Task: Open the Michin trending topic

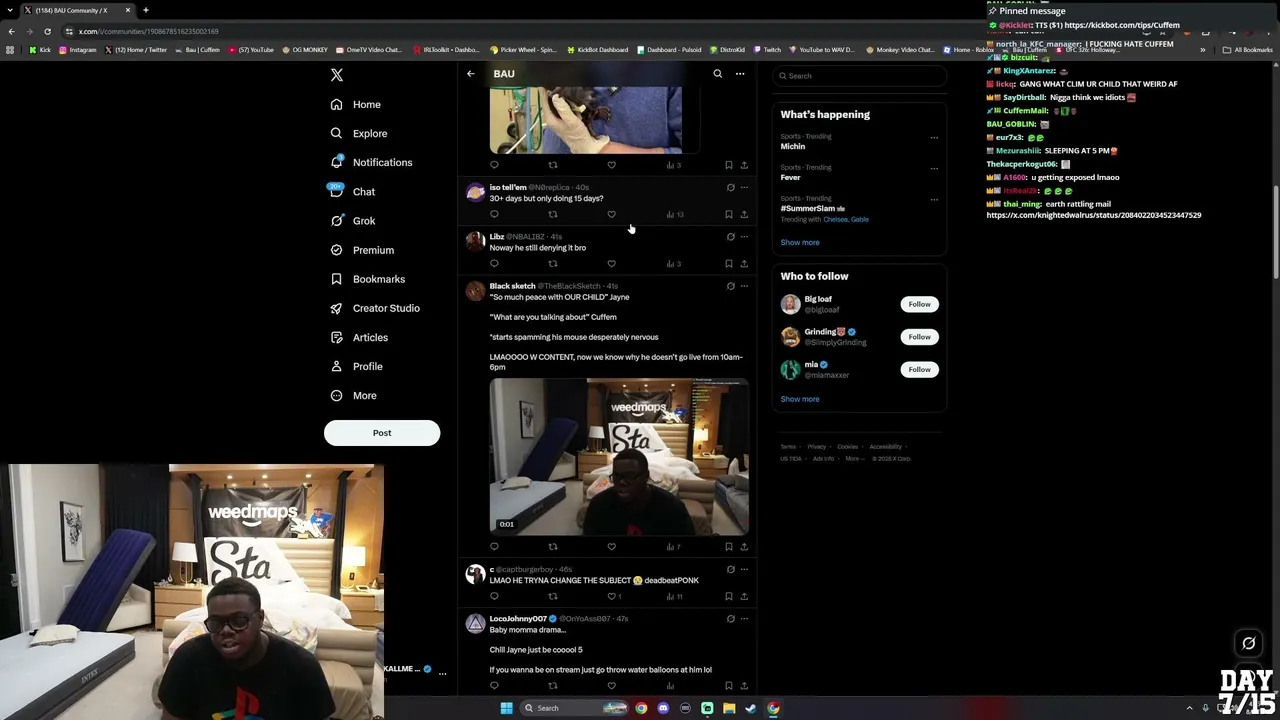Action: pos(793,146)
